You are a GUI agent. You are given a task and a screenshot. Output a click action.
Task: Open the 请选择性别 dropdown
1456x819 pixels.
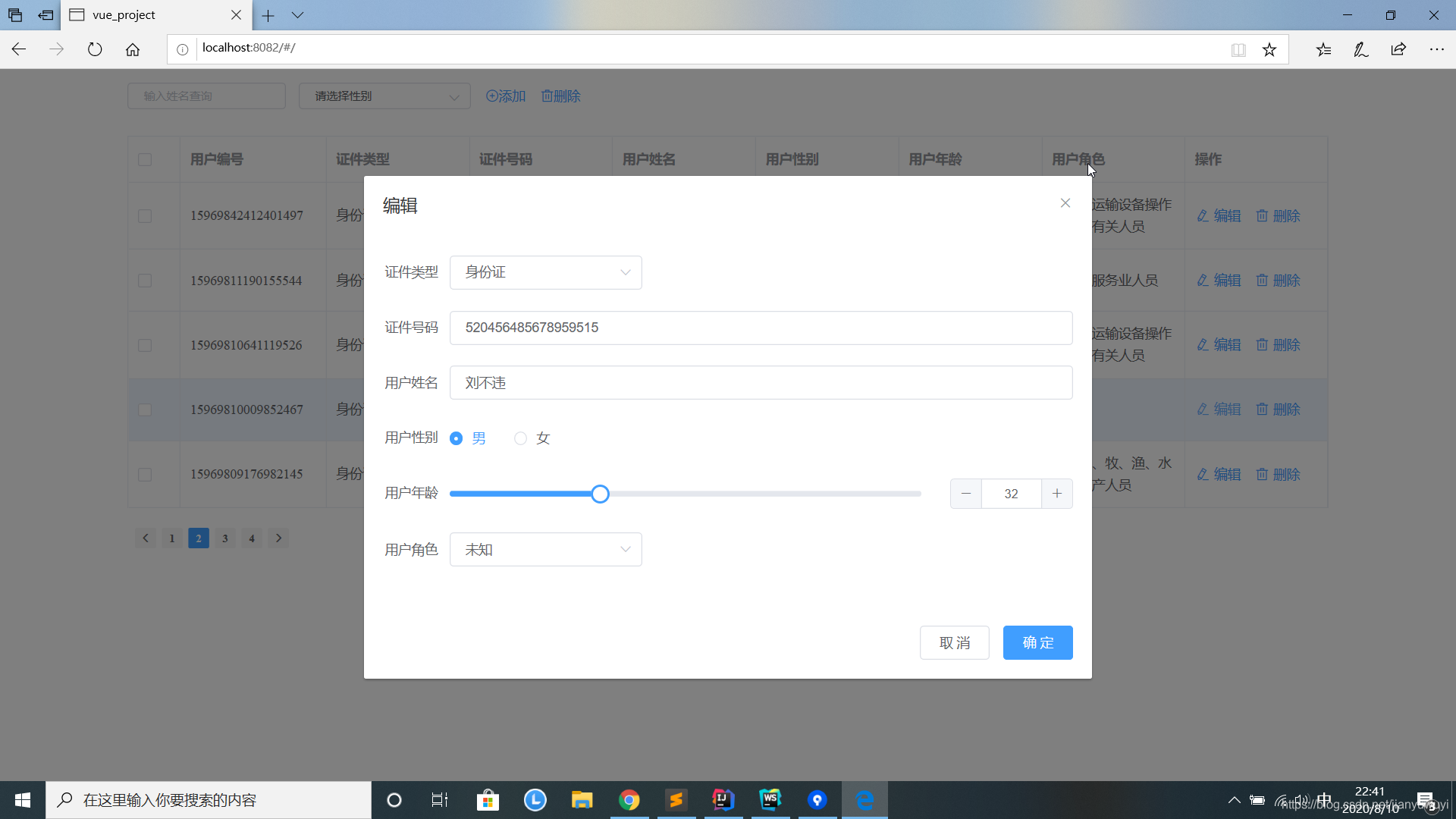(x=384, y=96)
